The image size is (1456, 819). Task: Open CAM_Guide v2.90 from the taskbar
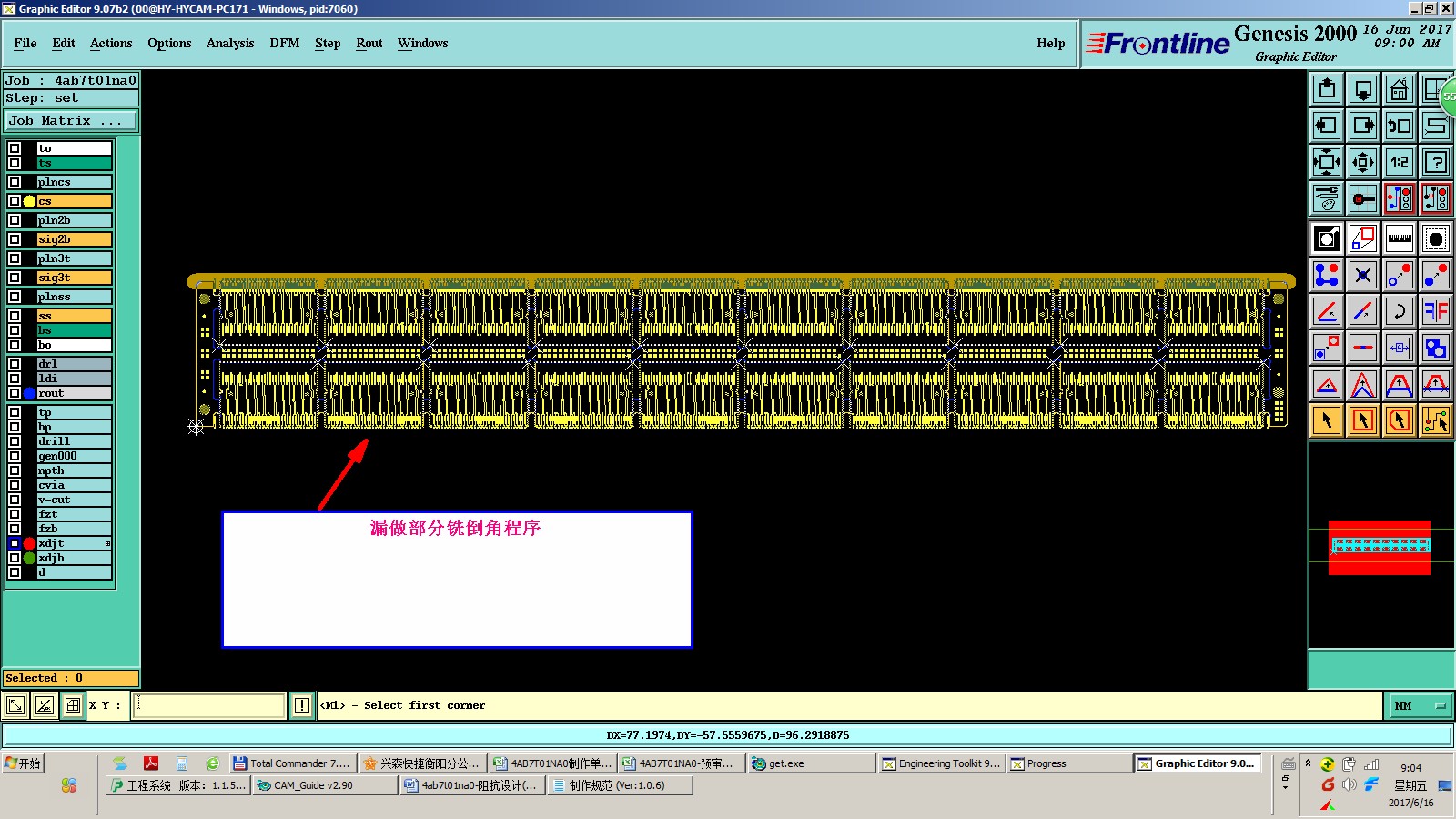click(324, 785)
